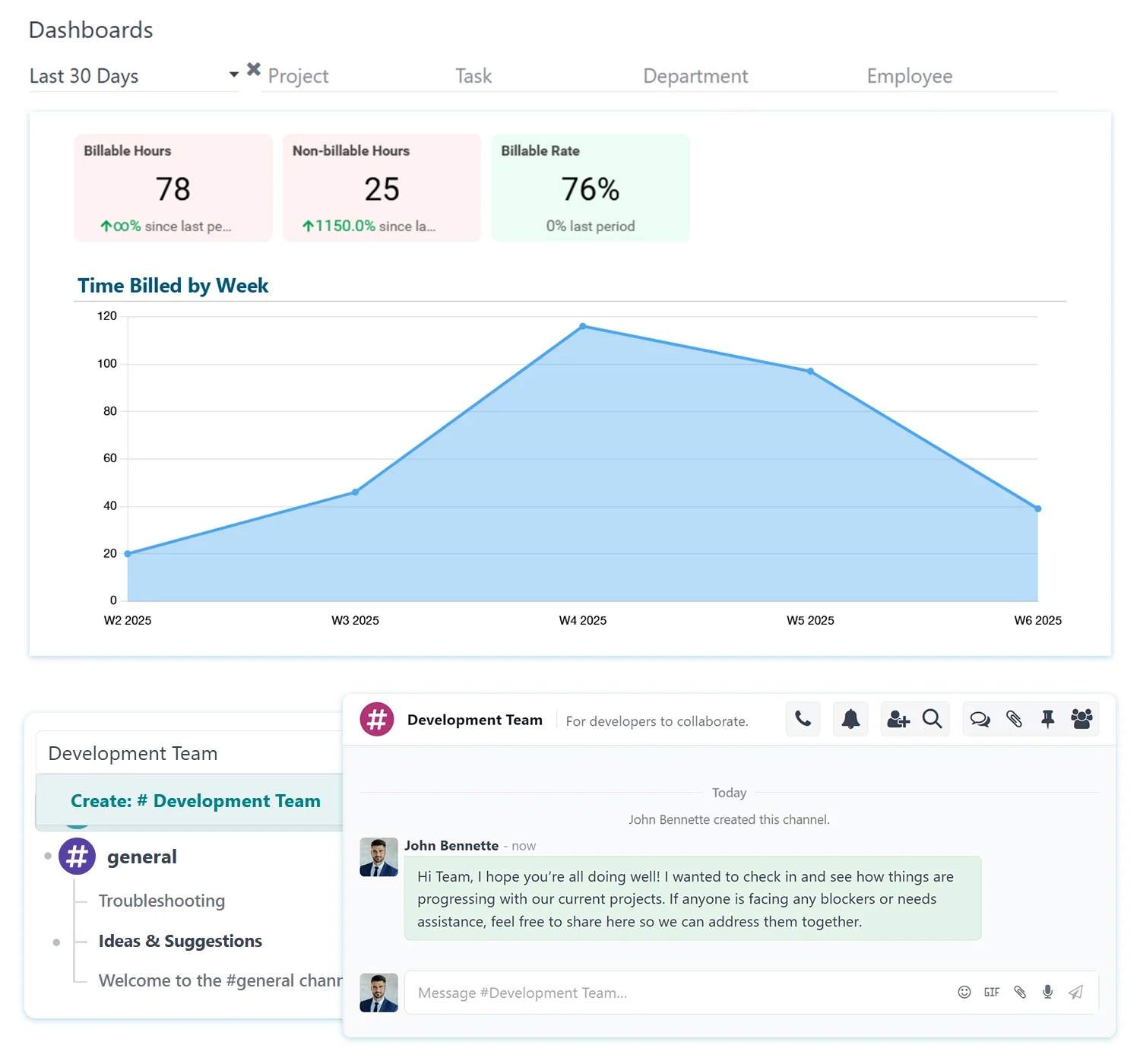
Task: Open the general channel
Action: (x=141, y=857)
